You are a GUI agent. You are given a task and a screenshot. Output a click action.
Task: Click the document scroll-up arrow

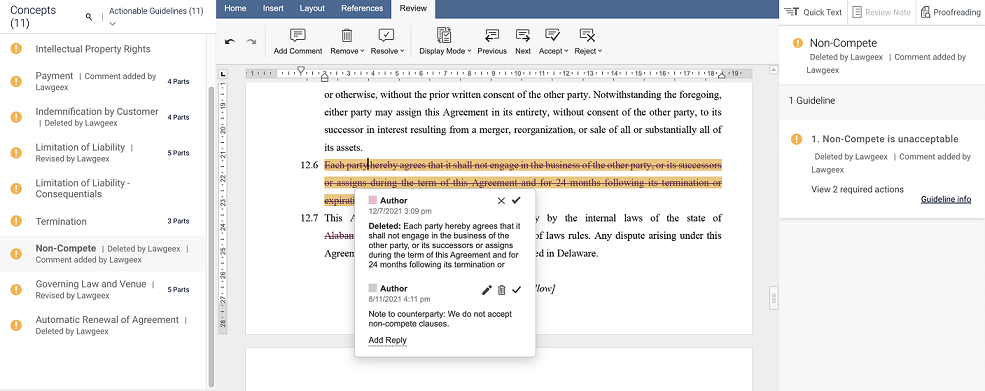[773, 70]
